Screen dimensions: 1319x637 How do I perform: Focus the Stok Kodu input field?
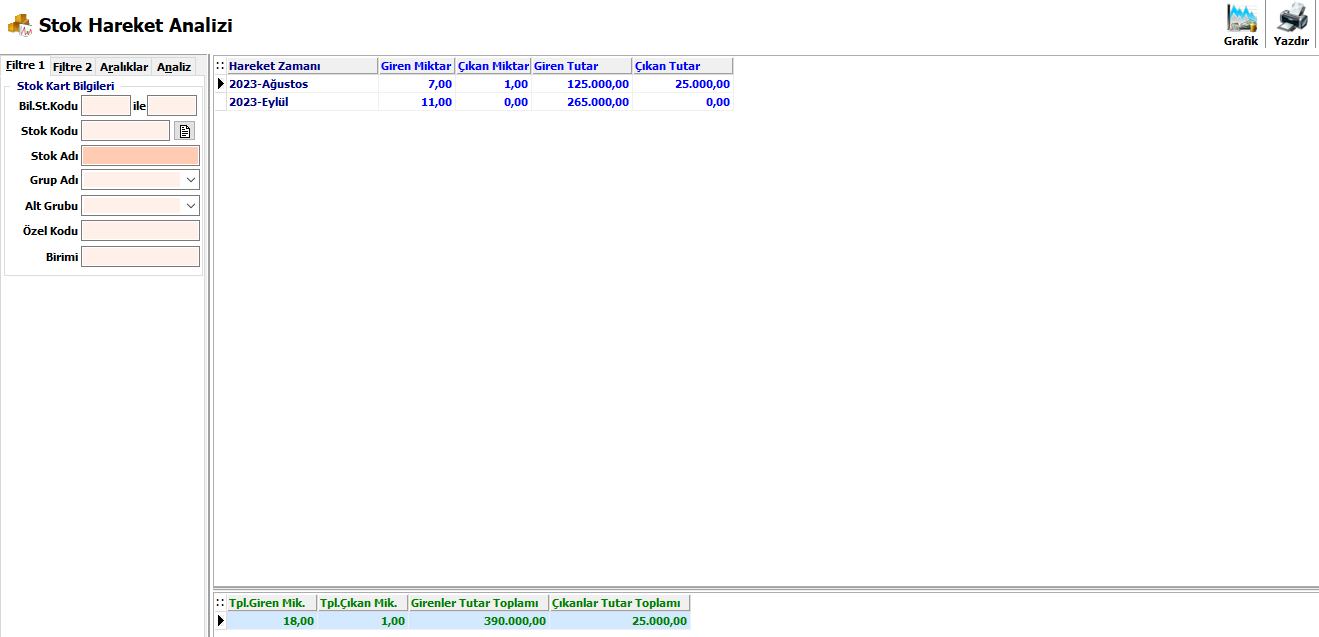point(126,131)
